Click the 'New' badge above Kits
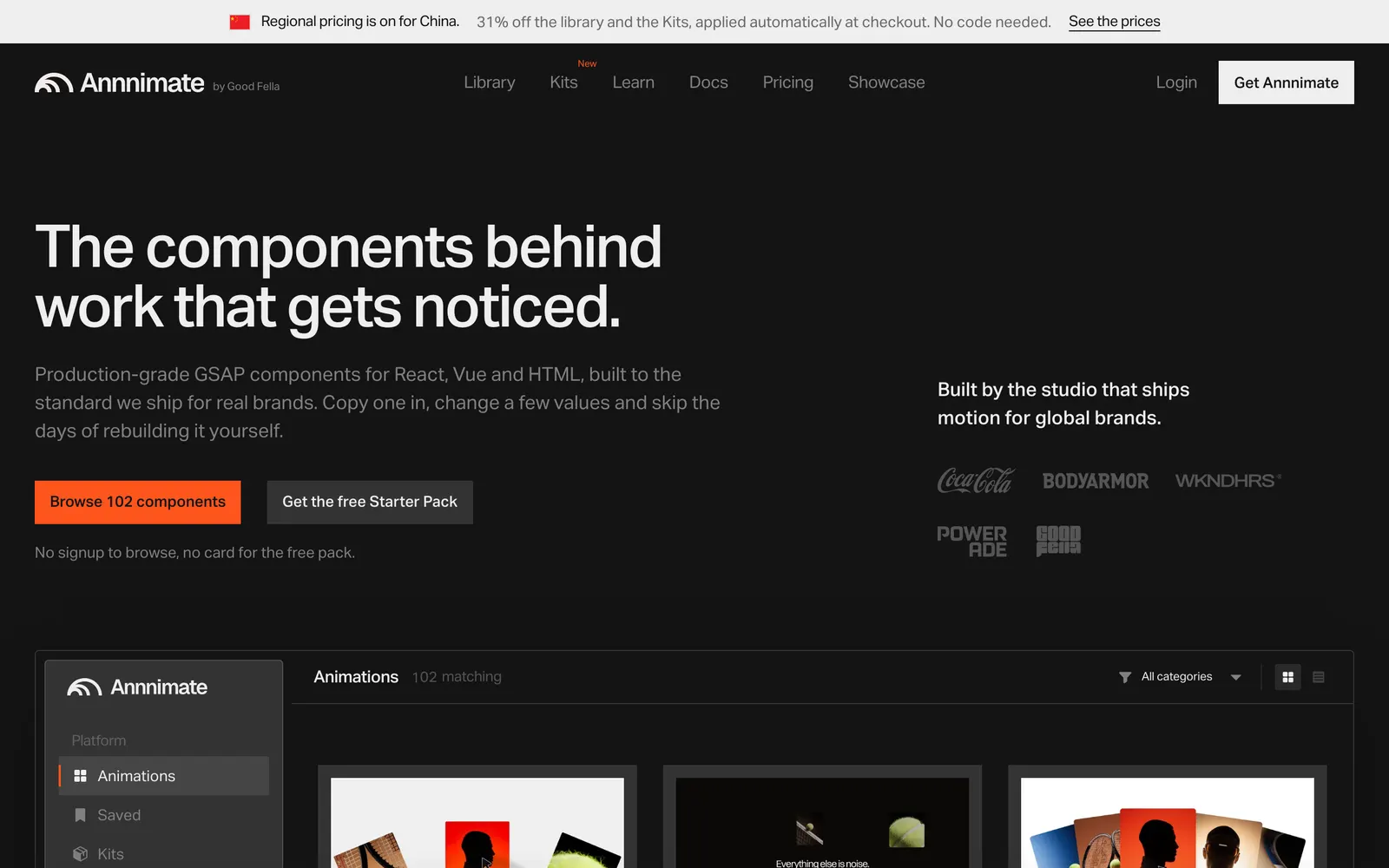 [588, 63]
